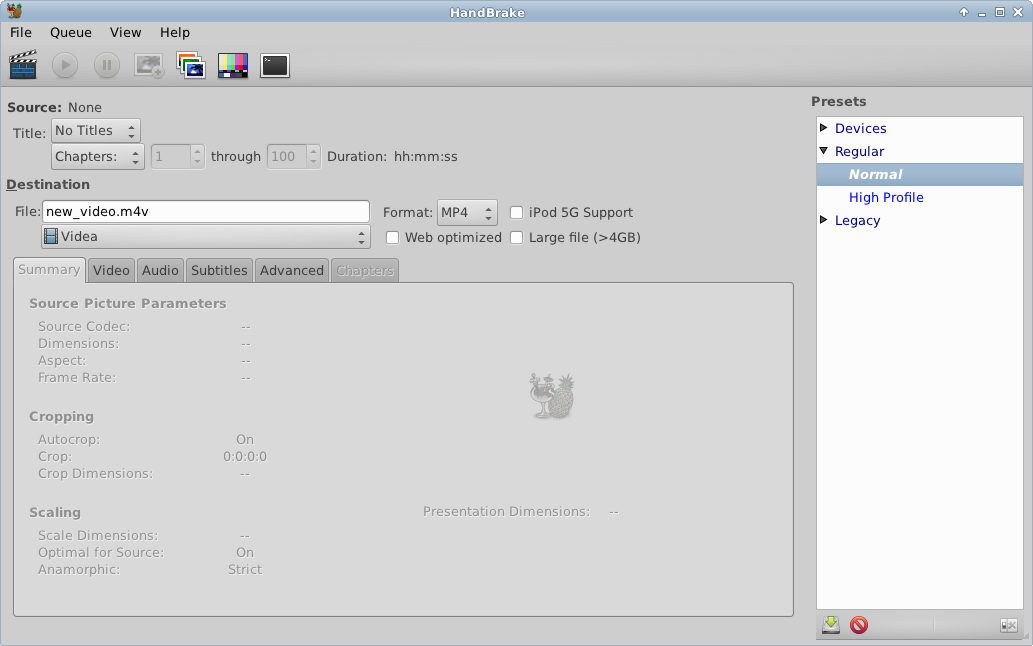The height and width of the screenshot is (646, 1033).
Task: Click the destination file name field
Action: [206, 212]
